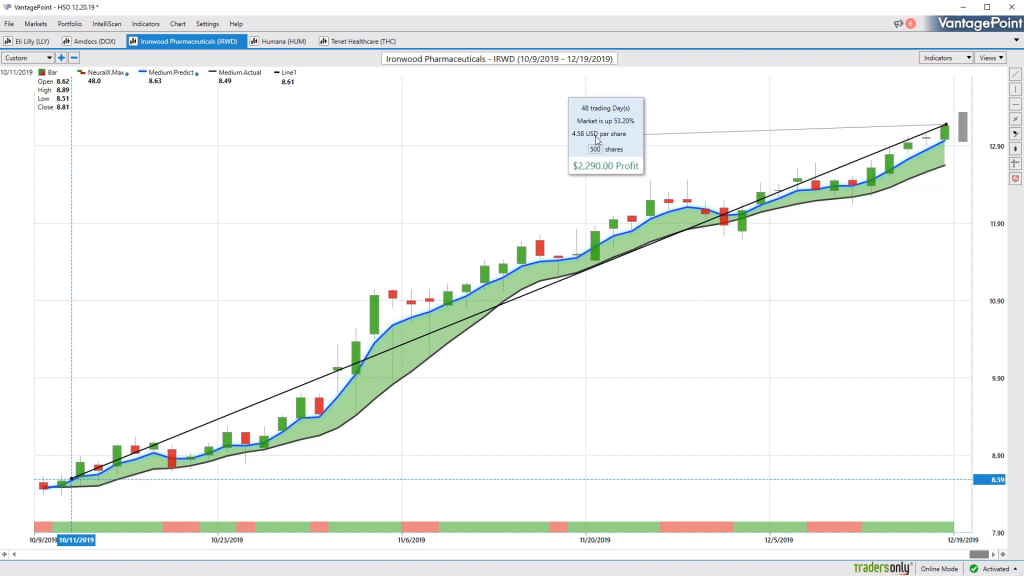Click the red delete drawings icon
This screenshot has width=1024, height=576.
pyautogui.click(x=1016, y=179)
